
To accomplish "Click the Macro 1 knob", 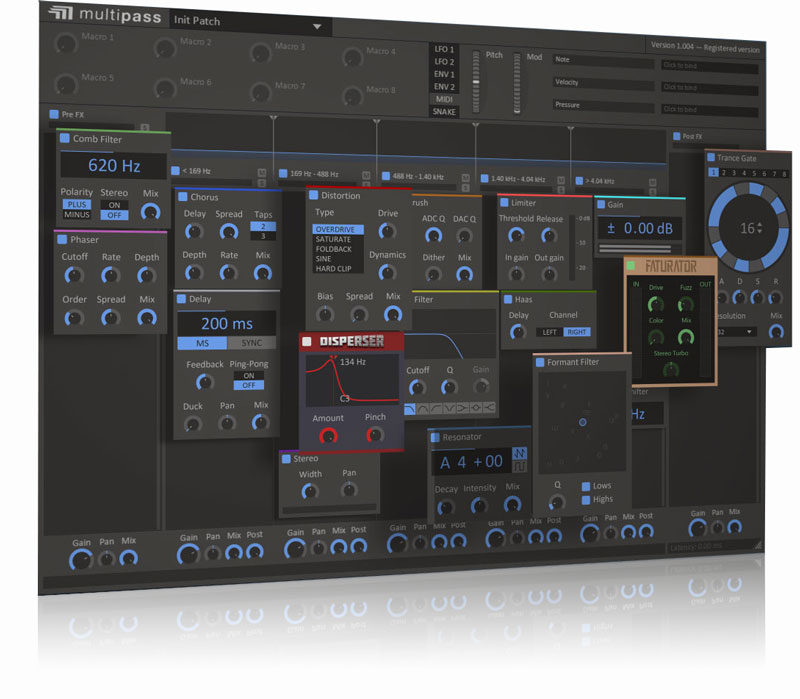I will pyautogui.click(x=66, y=44).
